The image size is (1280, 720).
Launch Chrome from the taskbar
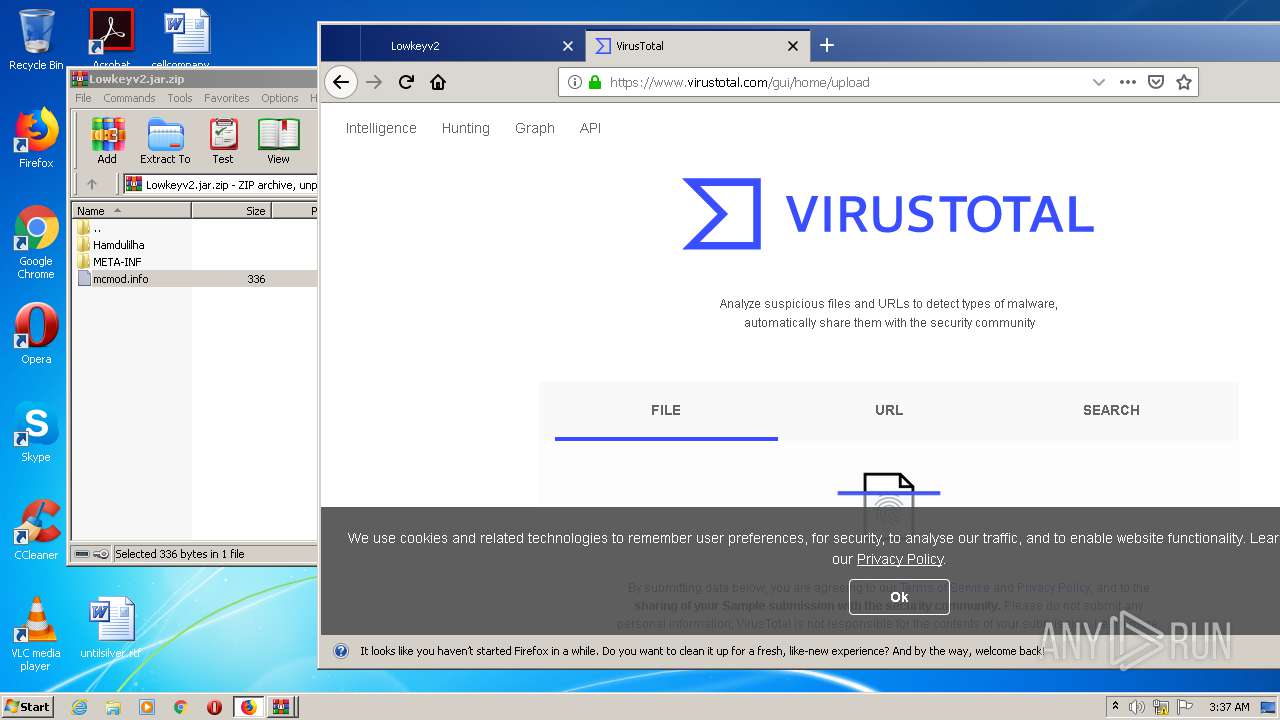pyautogui.click(x=181, y=707)
